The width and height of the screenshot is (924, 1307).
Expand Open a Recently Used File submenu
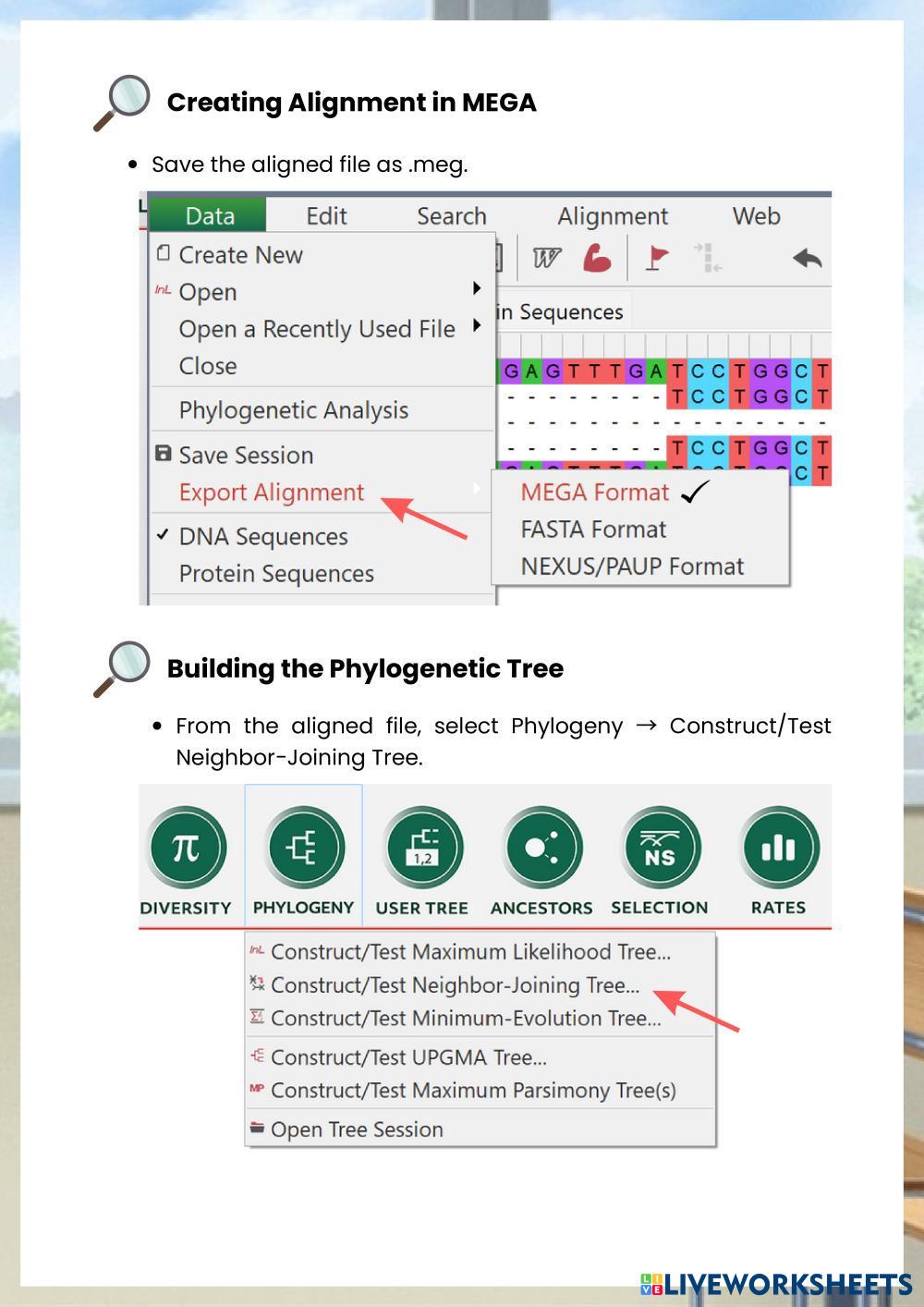click(477, 325)
